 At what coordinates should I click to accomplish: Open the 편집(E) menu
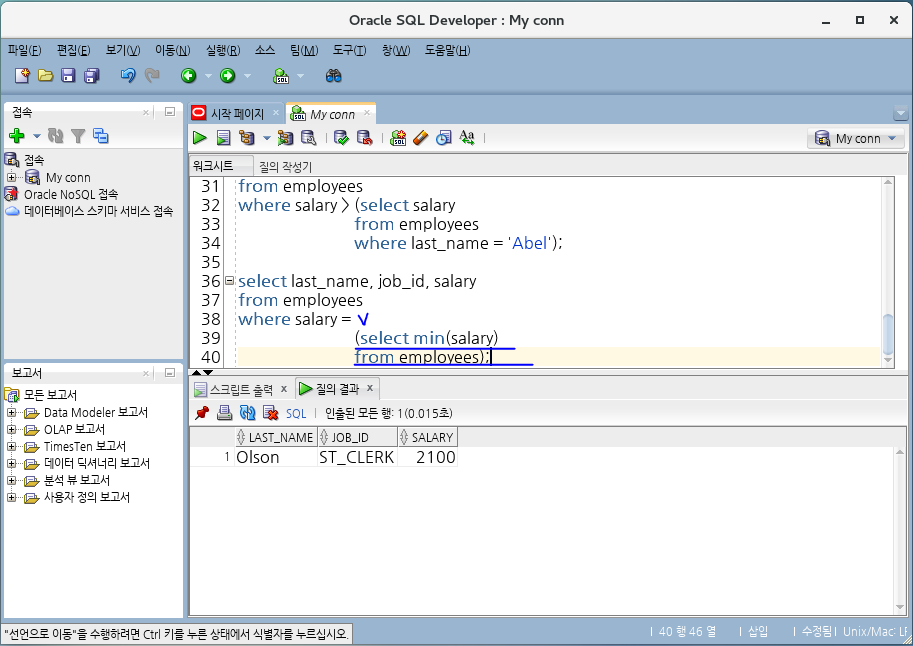pyautogui.click(x=73, y=50)
